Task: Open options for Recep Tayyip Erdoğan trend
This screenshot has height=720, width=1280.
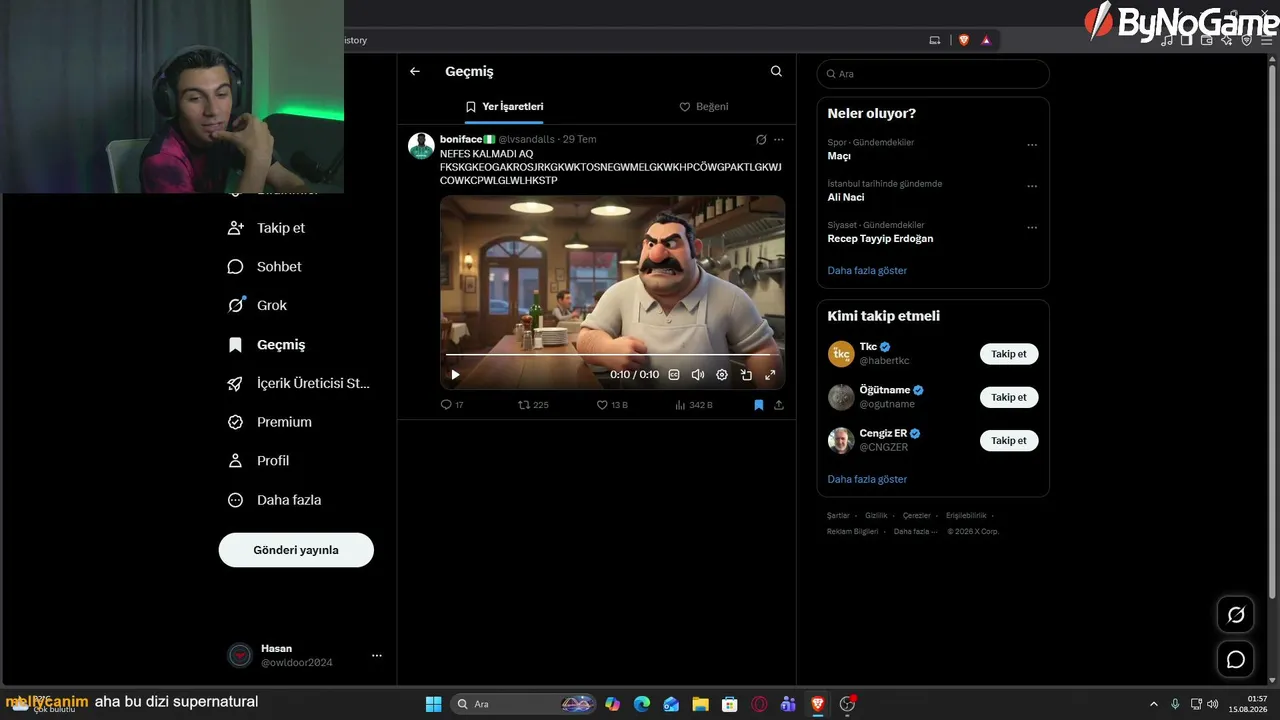Action: coord(1032,228)
